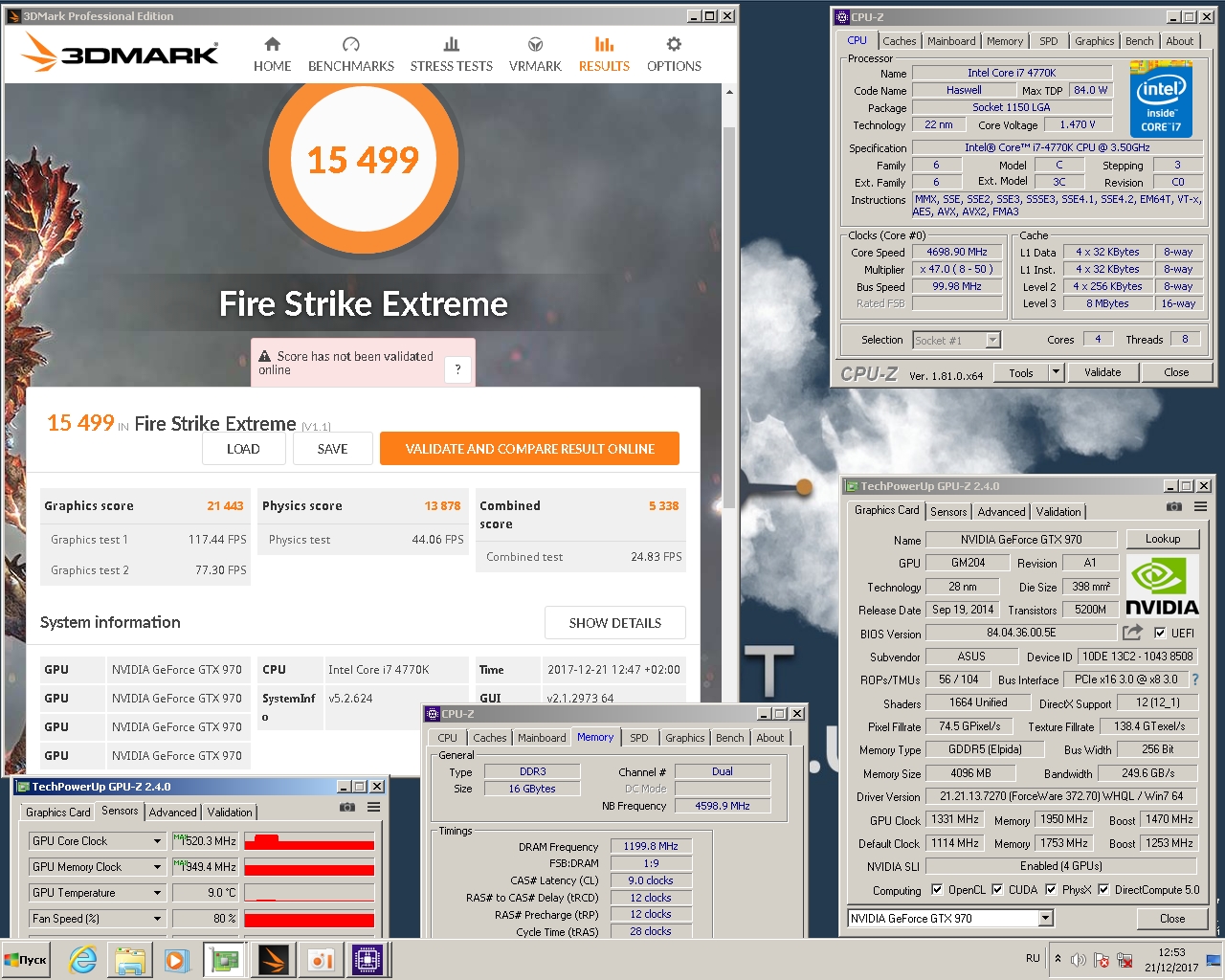
Task: Click the LOAD result button
Action: pyautogui.click(x=243, y=449)
